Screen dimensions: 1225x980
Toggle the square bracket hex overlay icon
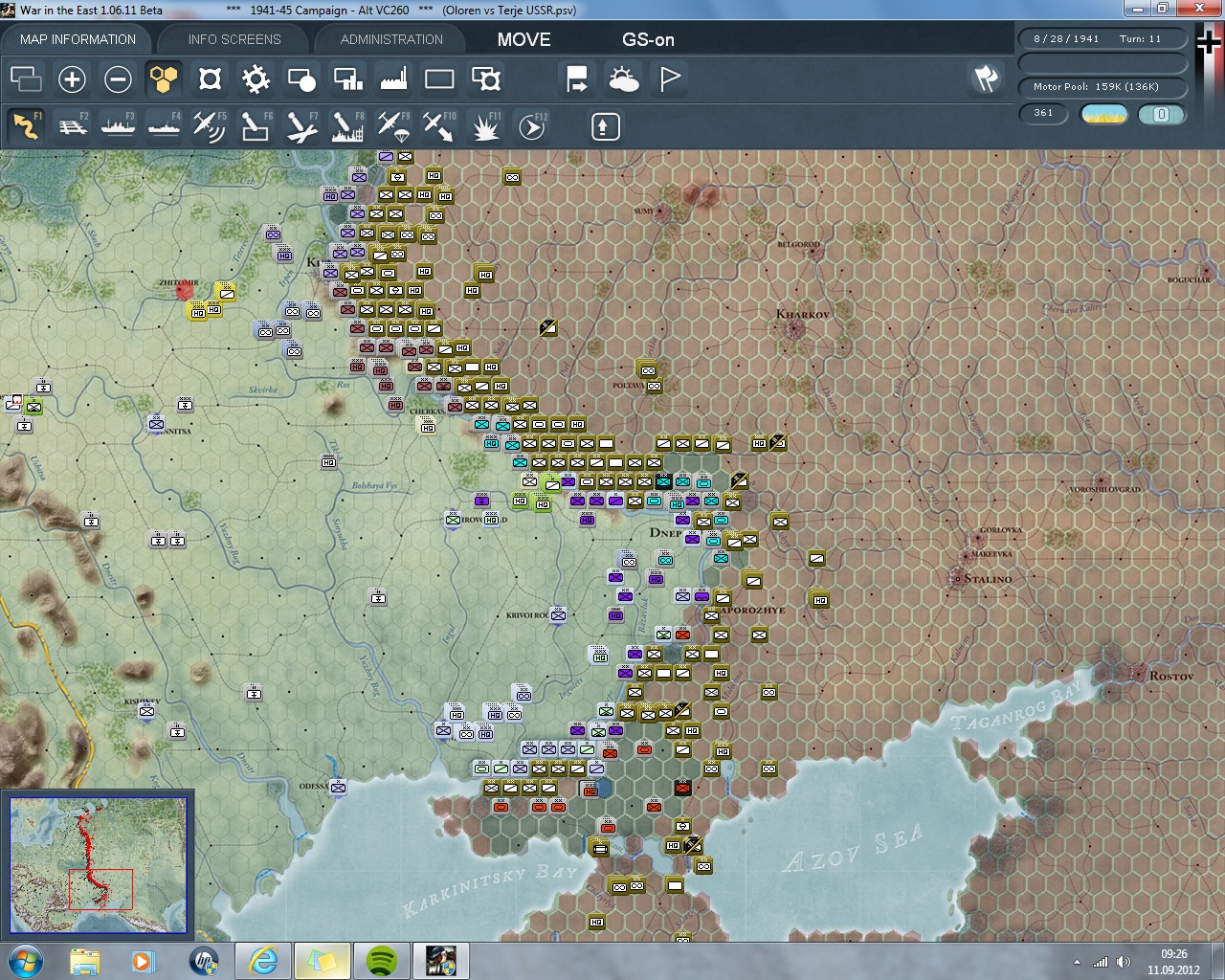click(x=210, y=79)
